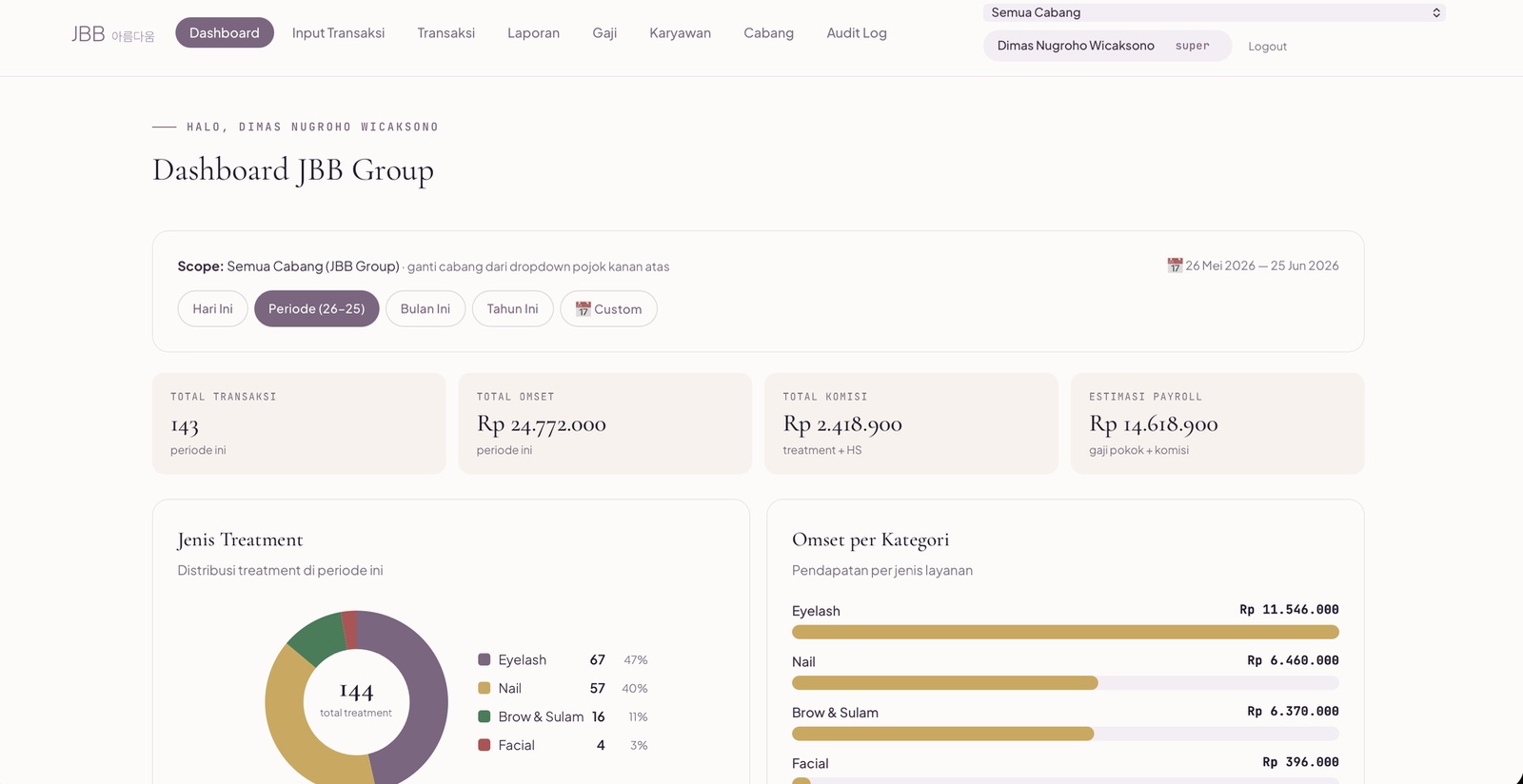The height and width of the screenshot is (784, 1523).
Task: Click the 'Rp 11.546.000' Eyelash amount
Action: coord(1289,610)
